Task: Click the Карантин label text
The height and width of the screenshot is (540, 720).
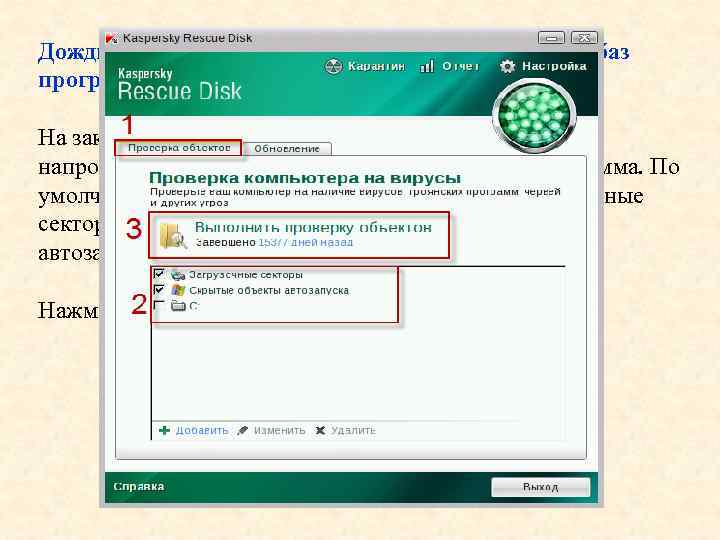Action: point(377,66)
